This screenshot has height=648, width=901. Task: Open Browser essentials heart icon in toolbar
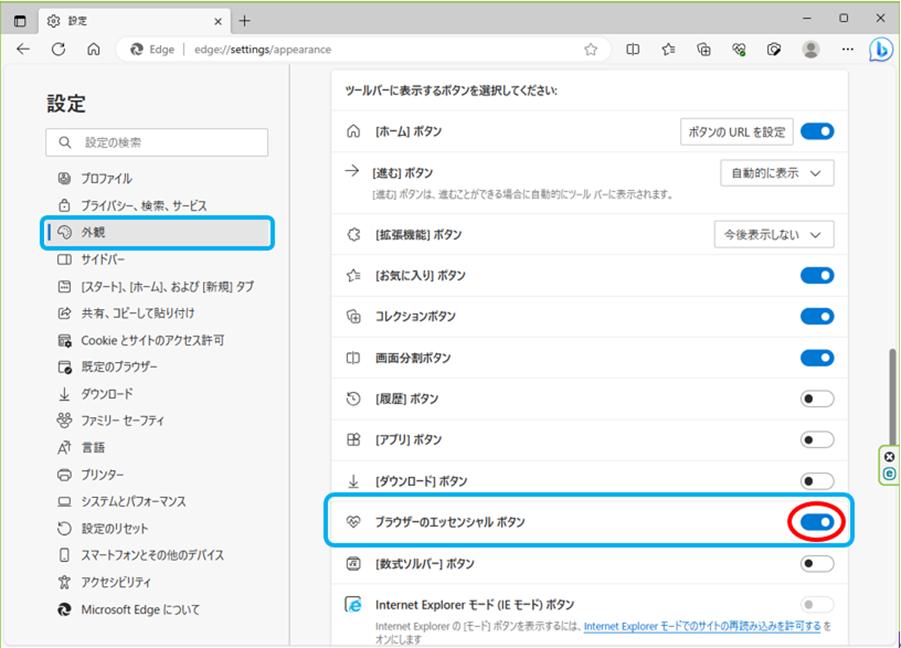740,49
